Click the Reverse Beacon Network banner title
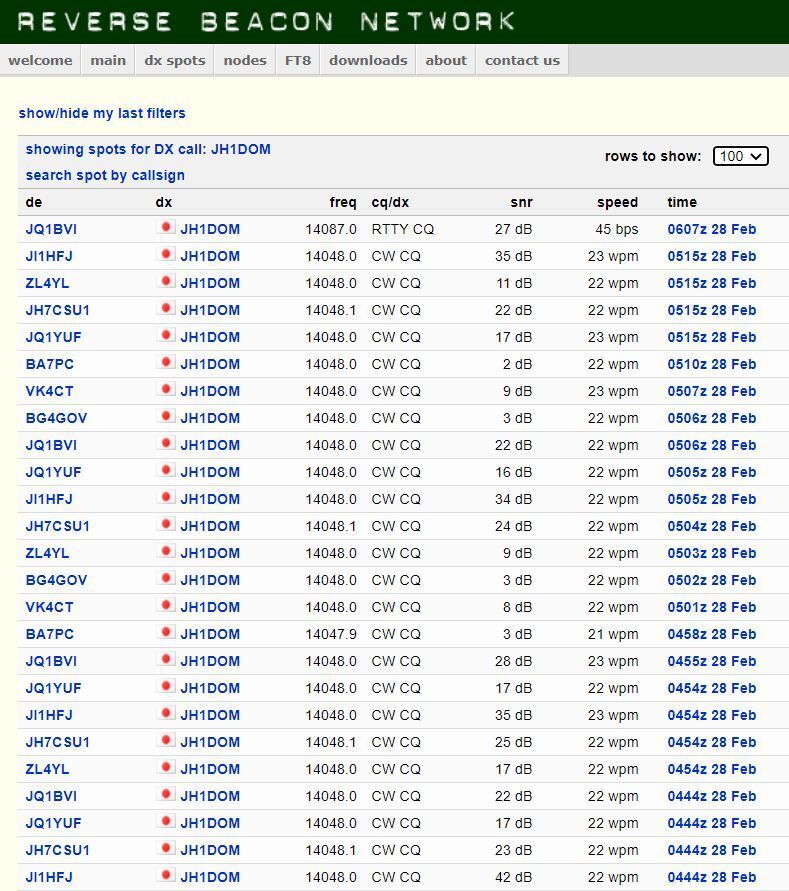Viewport: 789px width, 891px height. 266,22
